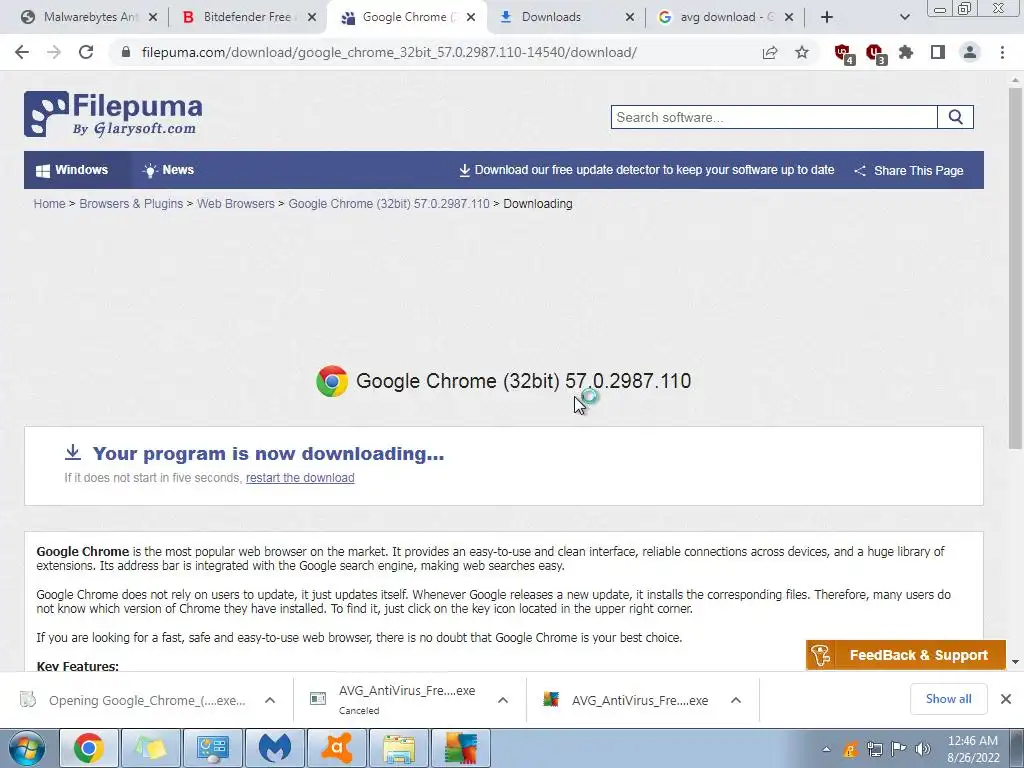Open Malwarebytes from the taskbar
Viewport: 1024px width, 768px height.
tap(274, 748)
